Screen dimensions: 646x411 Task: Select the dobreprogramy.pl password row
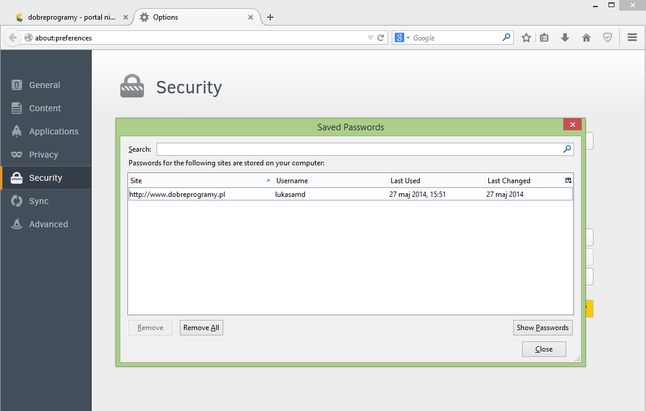[x=350, y=194]
